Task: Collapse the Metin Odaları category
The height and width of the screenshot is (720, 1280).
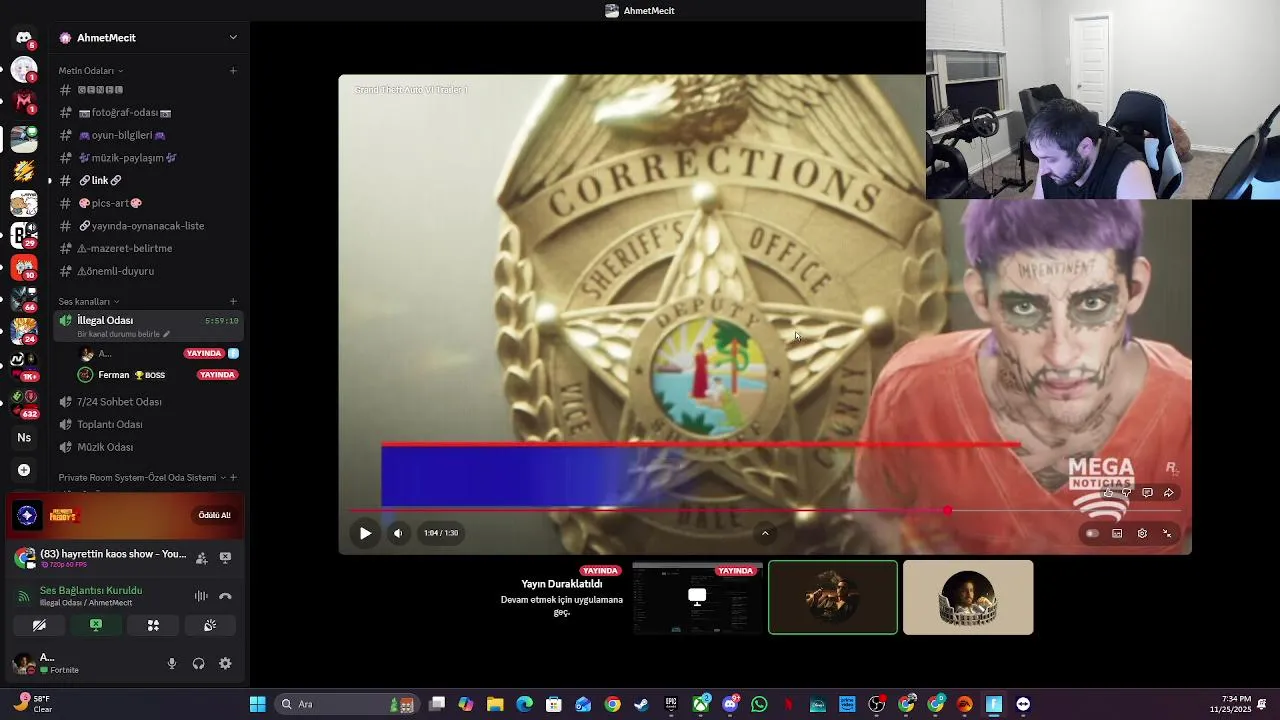Action: coord(90,71)
